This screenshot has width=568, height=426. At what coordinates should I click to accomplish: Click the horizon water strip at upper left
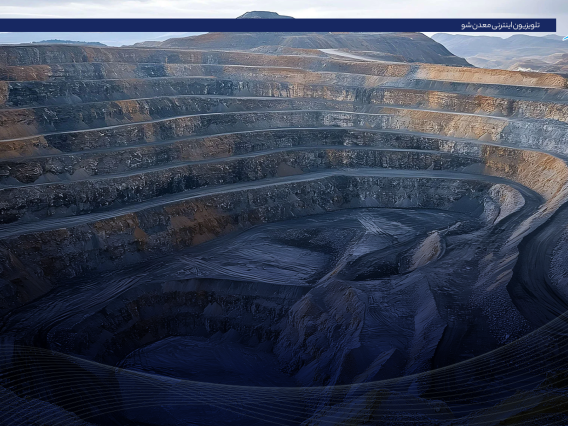tap(91, 39)
